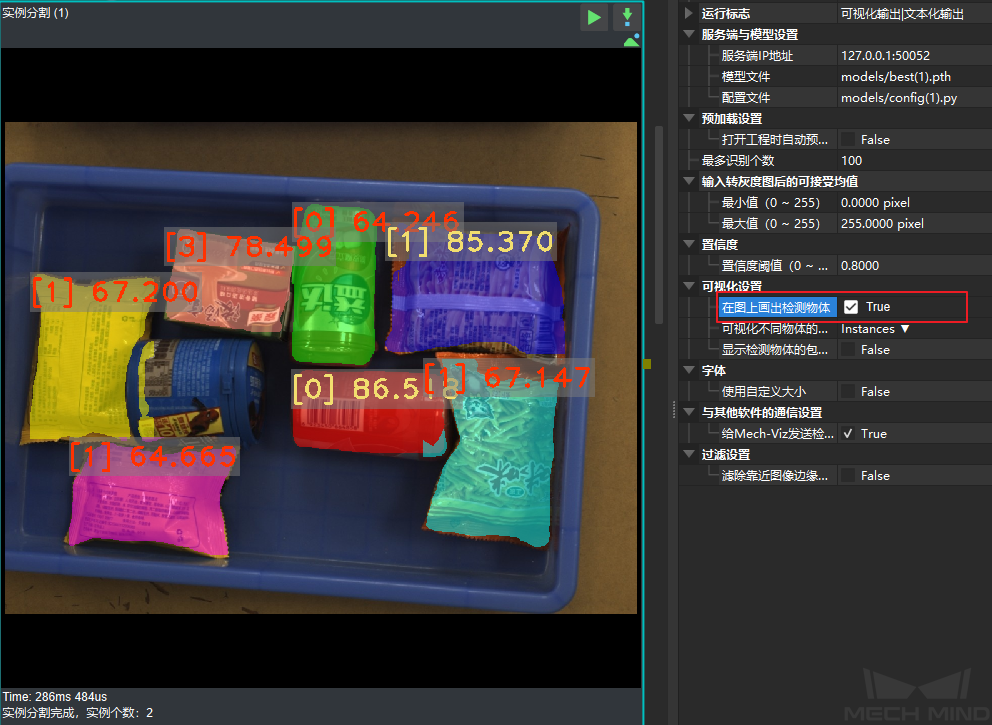This screenshot has width=992, height=725.
Task: Click the [1] 64.665 detection label
Action: tap(154, 456)
